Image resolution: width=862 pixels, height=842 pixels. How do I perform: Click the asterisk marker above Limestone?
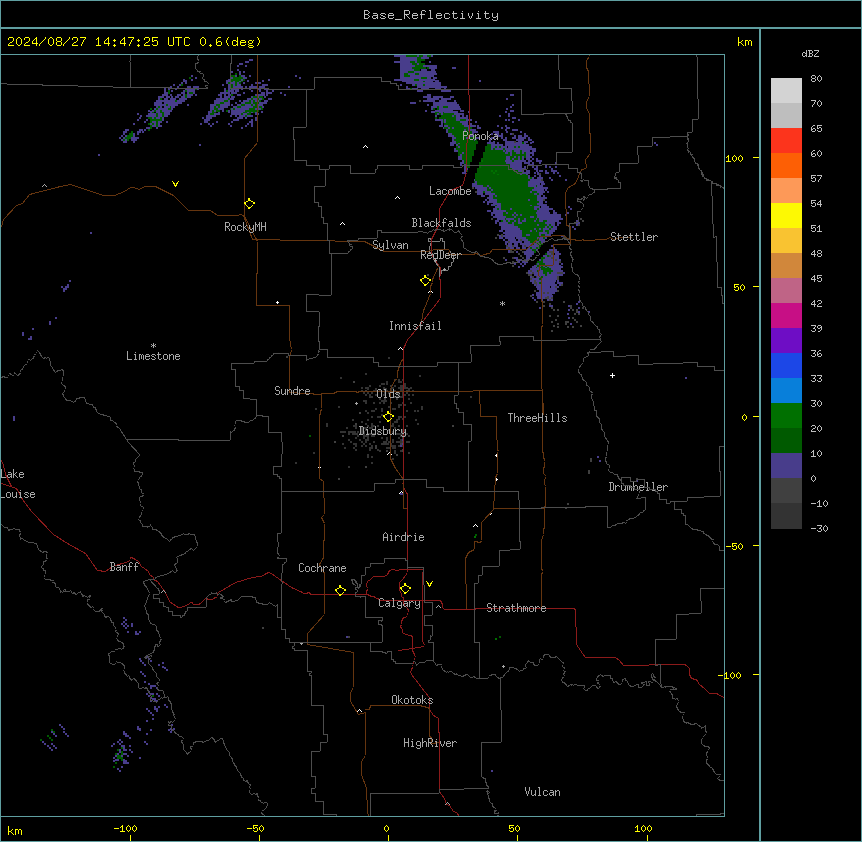[x=153, y=346]
